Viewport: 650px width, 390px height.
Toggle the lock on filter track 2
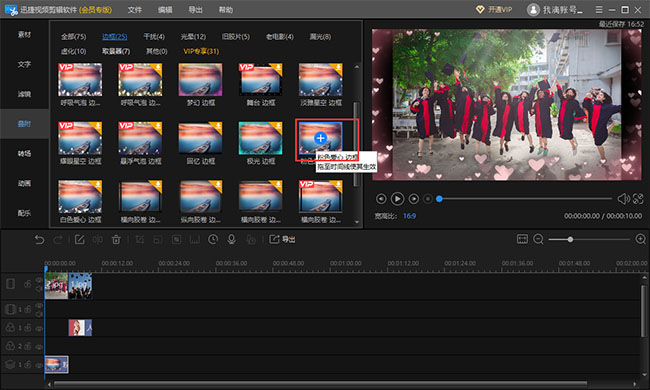pos(27,346)
